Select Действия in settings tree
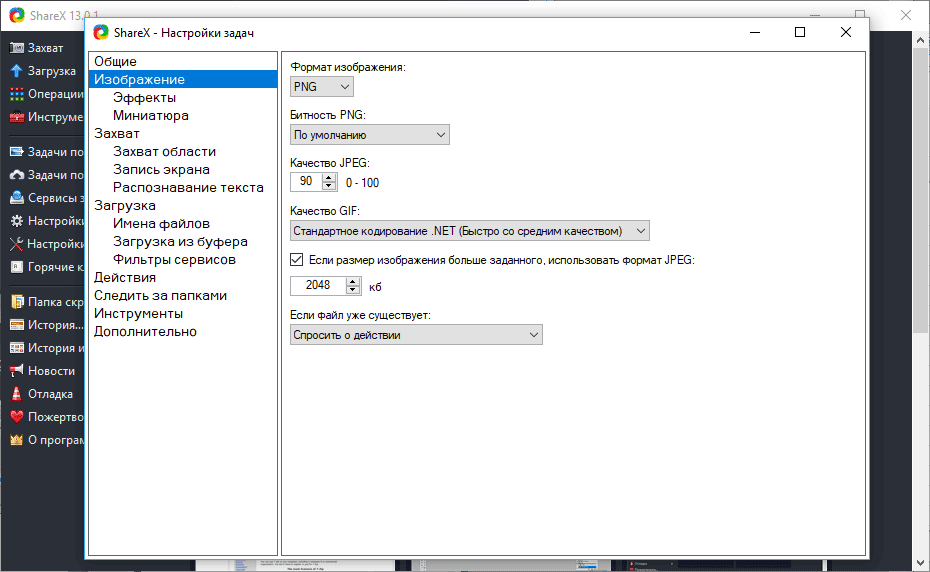The width and height of the screenshot is (930, 572). [x=125, y=278]
